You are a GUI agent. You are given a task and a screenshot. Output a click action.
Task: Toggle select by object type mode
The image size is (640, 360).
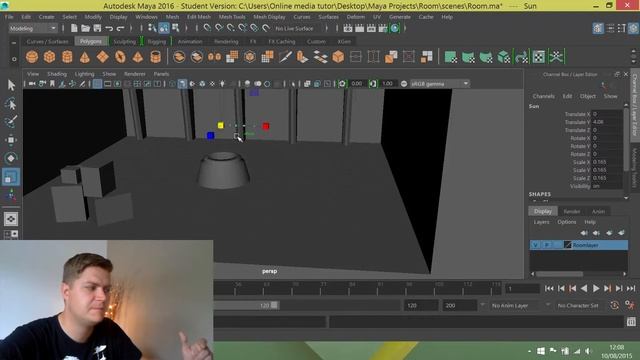point(164,28)
